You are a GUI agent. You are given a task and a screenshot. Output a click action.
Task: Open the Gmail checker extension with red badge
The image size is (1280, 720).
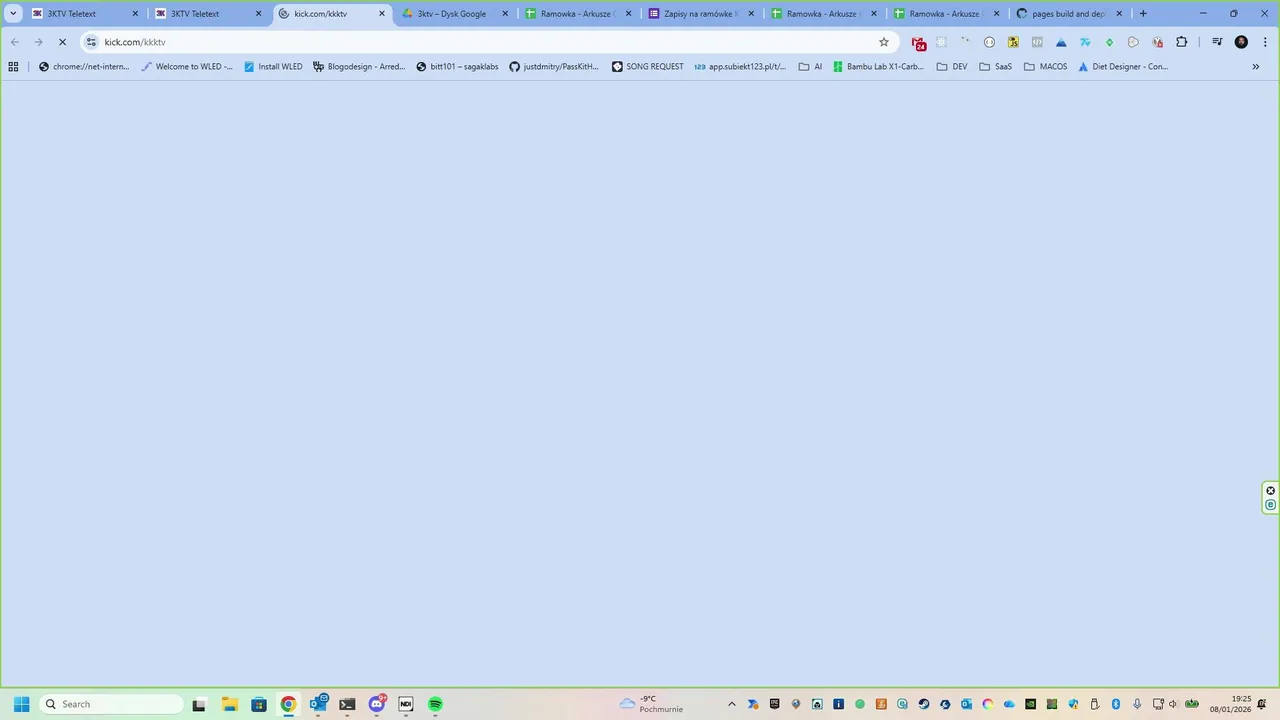coord(918,42)
